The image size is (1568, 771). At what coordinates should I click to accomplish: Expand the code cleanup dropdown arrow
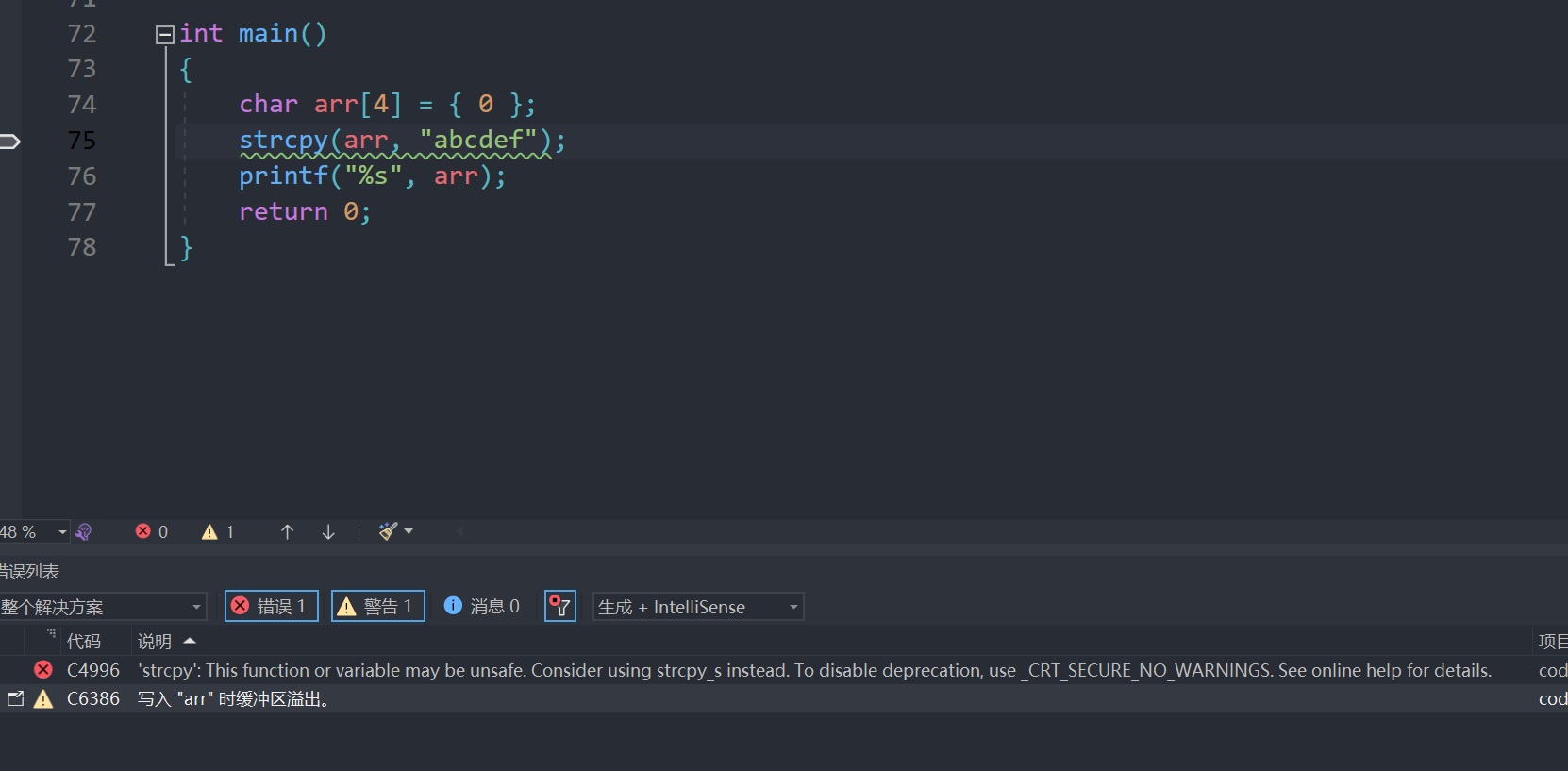409,531
